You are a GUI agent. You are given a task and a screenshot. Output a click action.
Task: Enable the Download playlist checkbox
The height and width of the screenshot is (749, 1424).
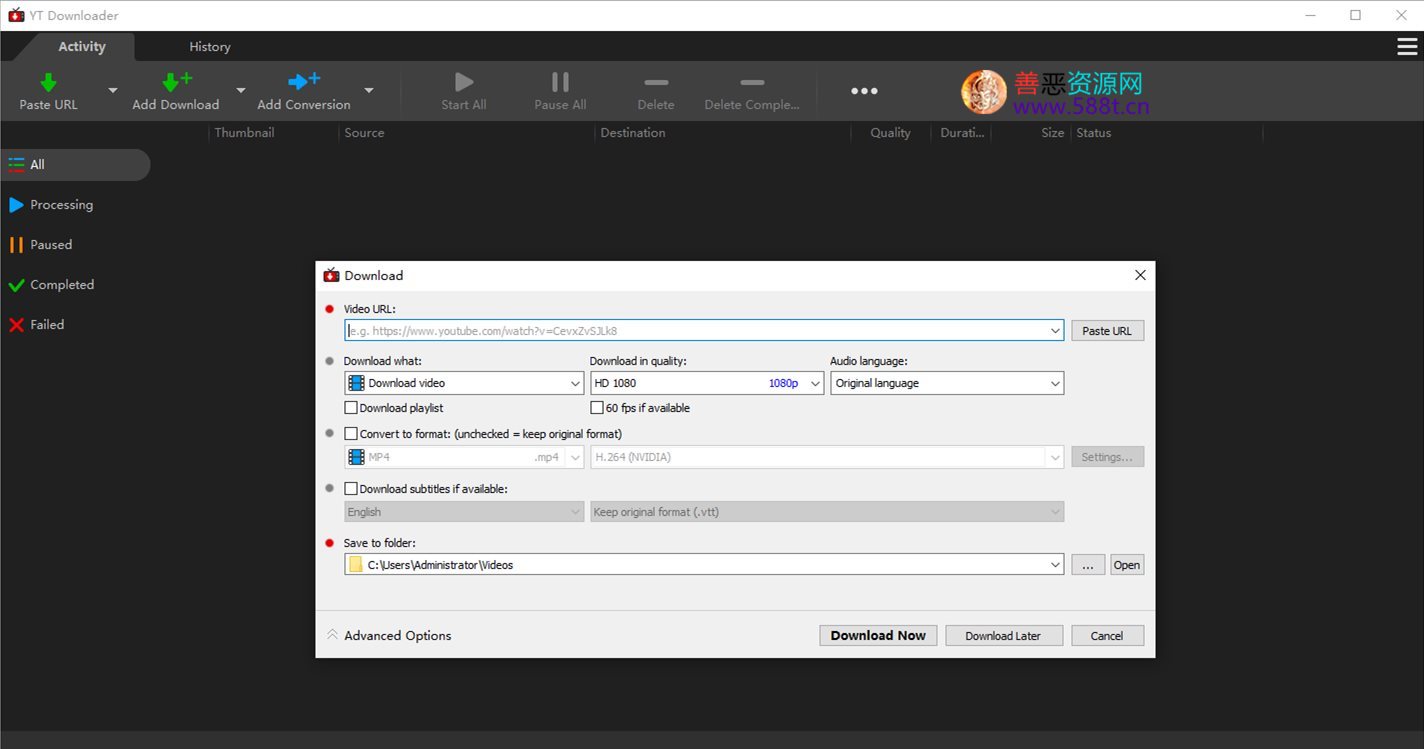coord(351,407)
